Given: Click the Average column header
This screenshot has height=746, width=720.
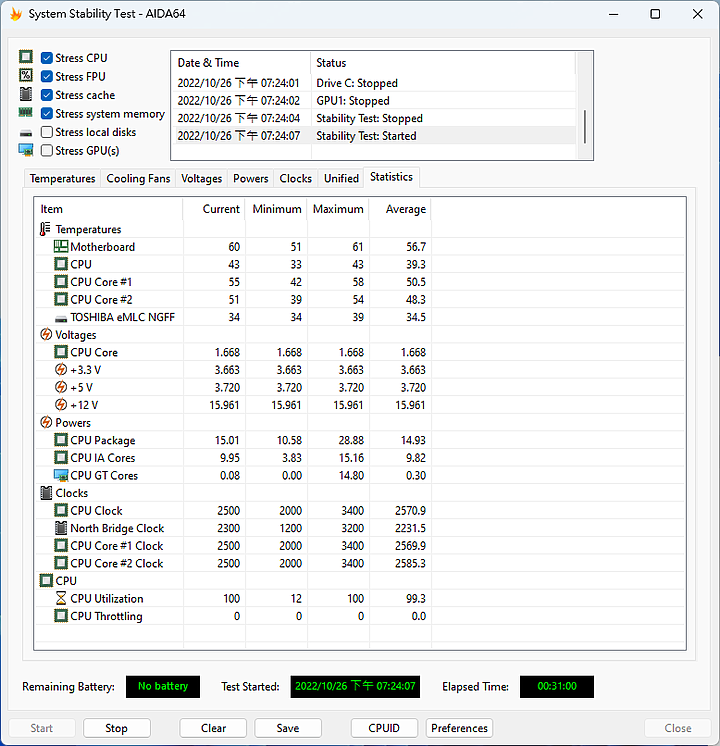Looking at the screenshot, I should (x=401, y=209).
